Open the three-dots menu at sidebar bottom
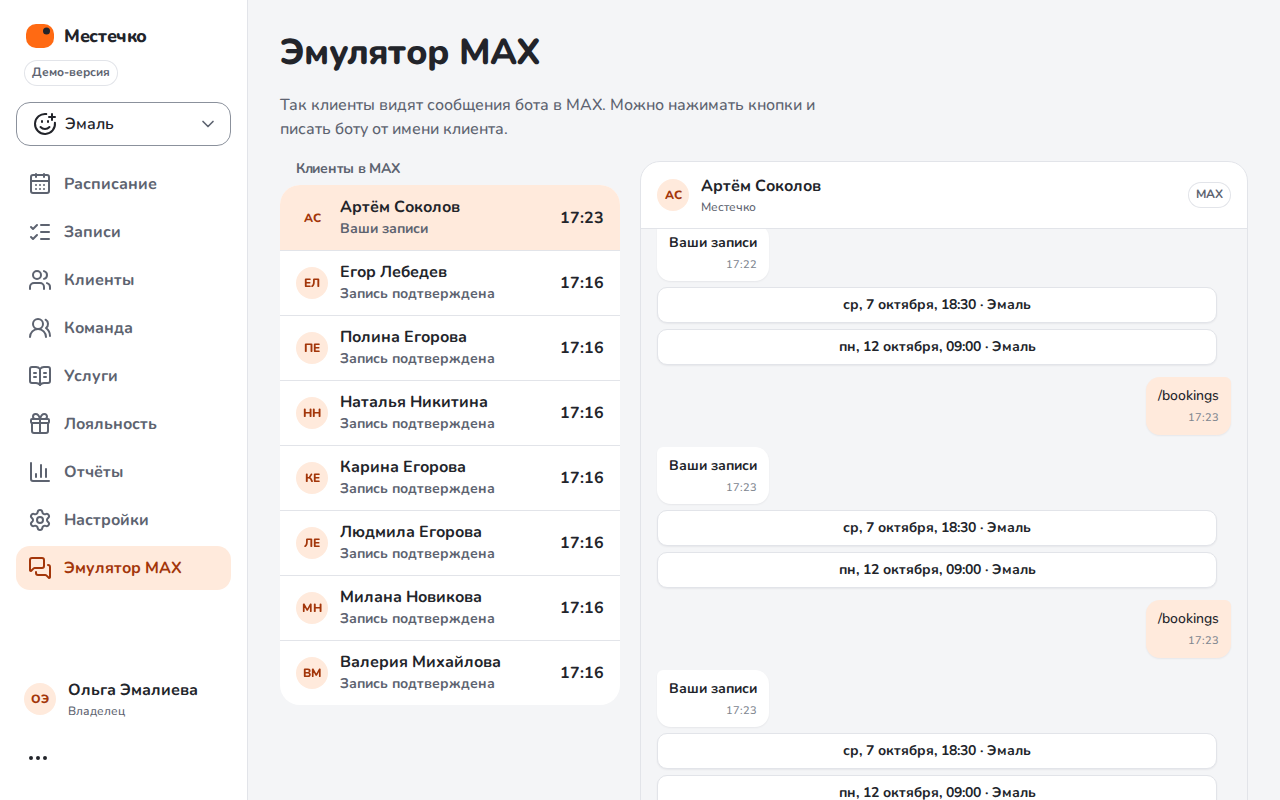Screen dimensions: 1280x800 (x=38, y=758)
